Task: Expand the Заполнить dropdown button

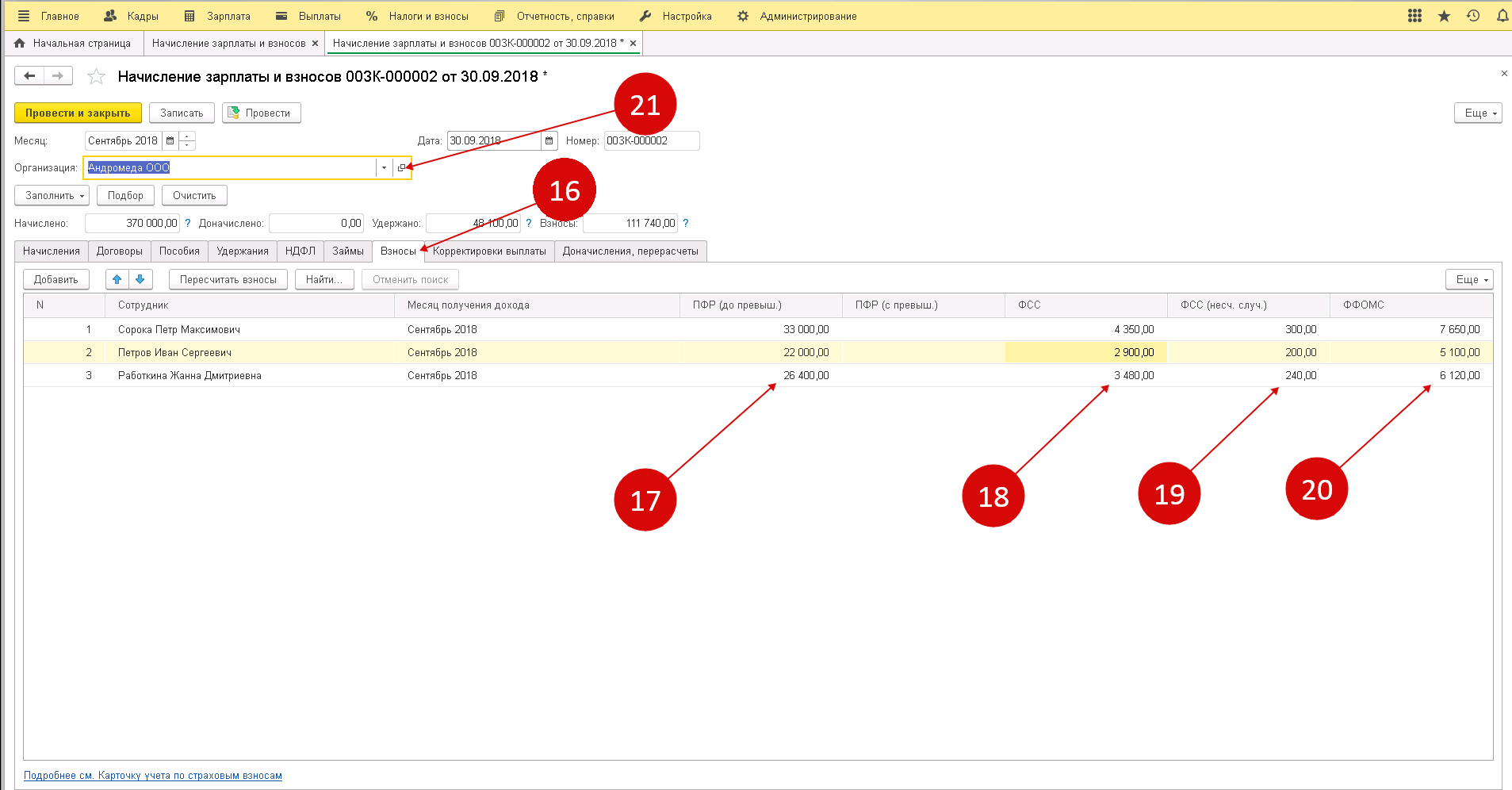Action: (52, 196)
